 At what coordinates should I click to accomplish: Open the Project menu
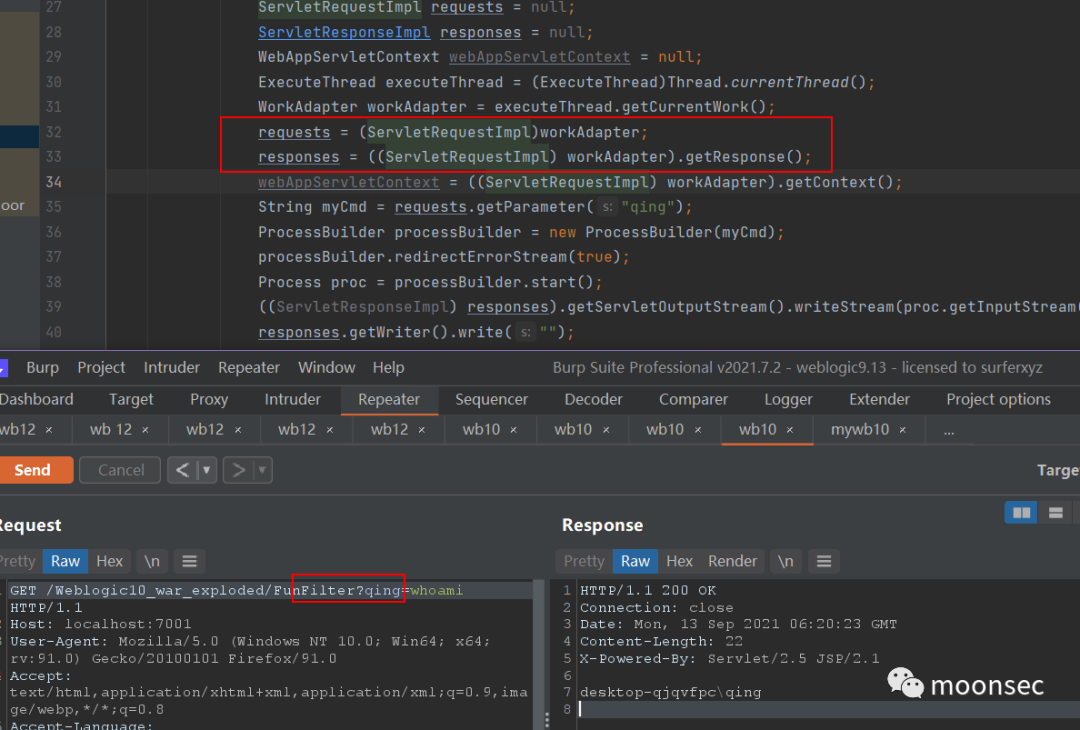click(101, 368)
